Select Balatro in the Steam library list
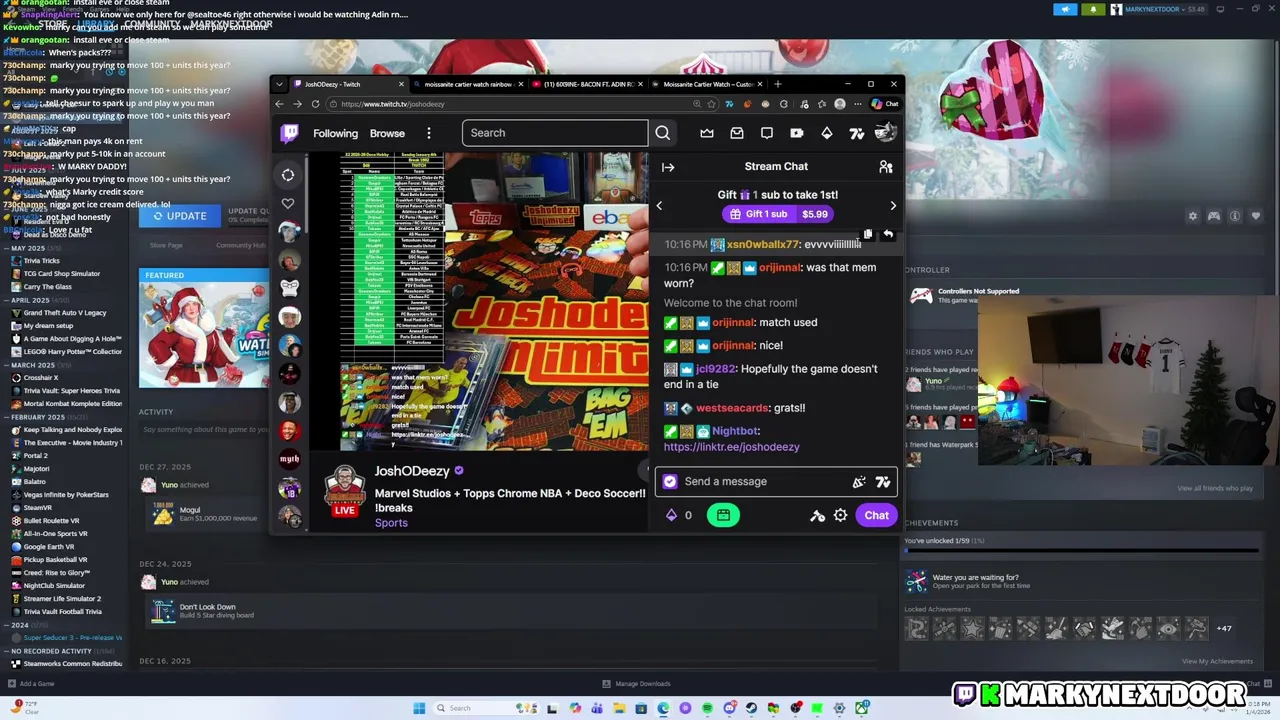 pyautogui.click(x=35, y=481)
